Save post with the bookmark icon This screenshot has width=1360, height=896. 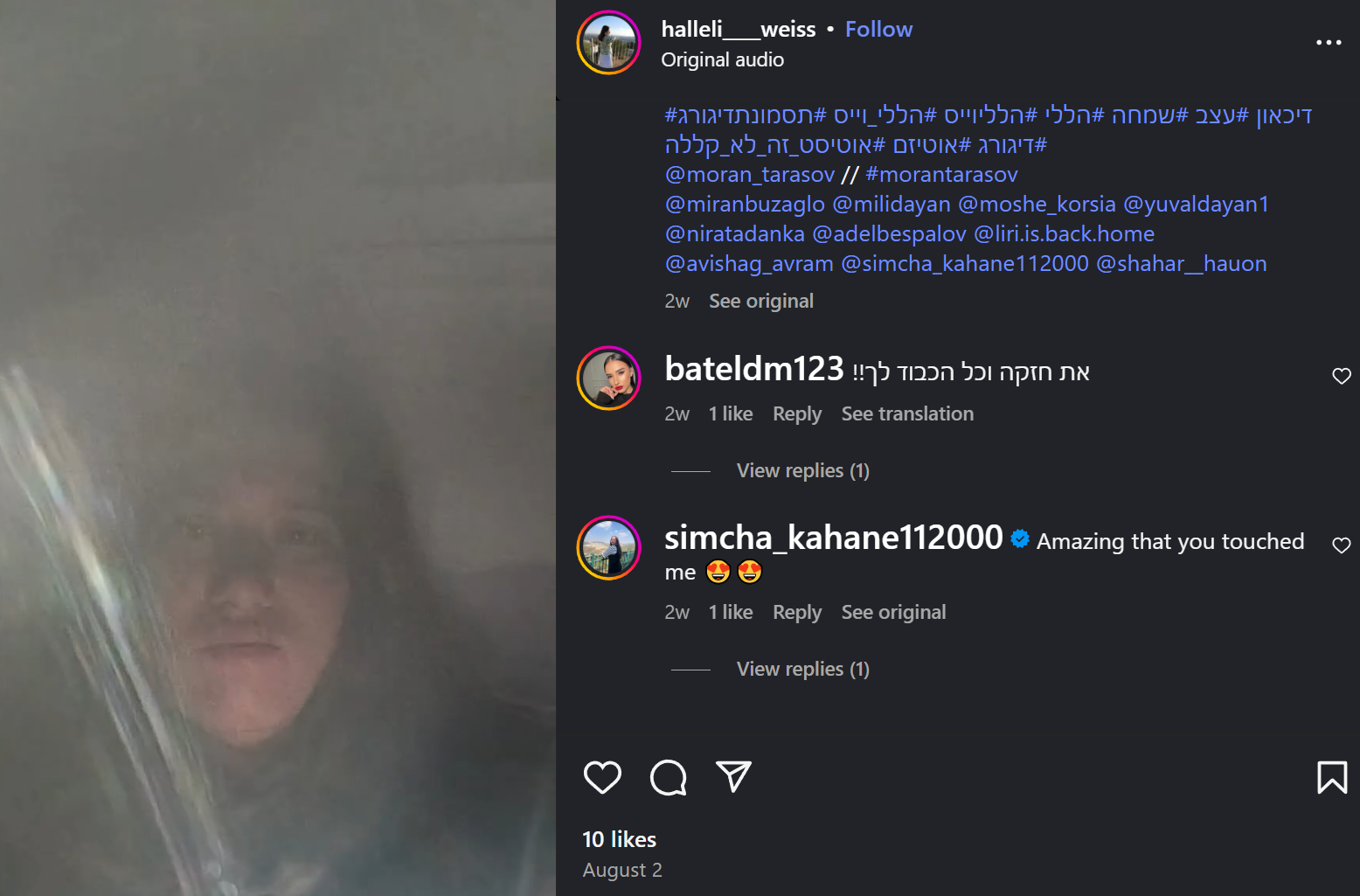tap(1332, 777)
